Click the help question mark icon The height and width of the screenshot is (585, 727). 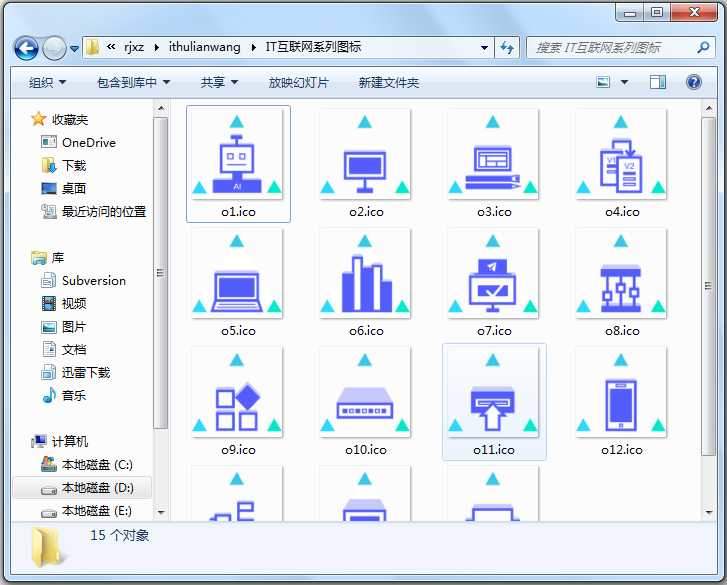tap(694, 83)
